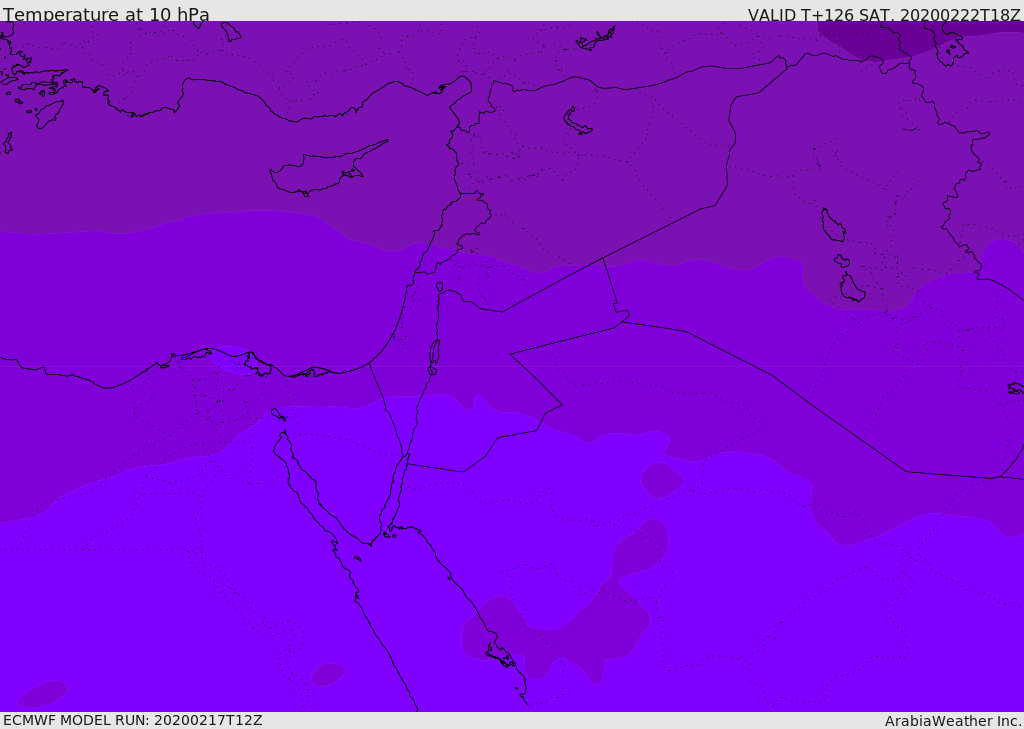Viewport: 1024px width, 729px height.
Task: Click the 'VALID T+126 SAT. 20200222T18Z' label
Action: (885, 15)
